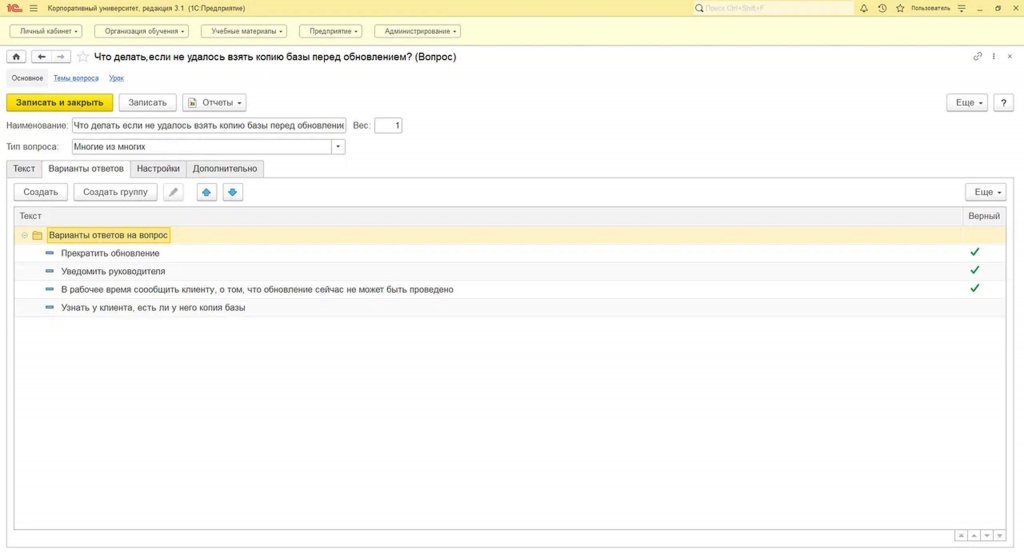Image resolution: width=1024 pixels, height=554 pixels.
Task: Open top 'Еще' menu
Action: (967, 103)
